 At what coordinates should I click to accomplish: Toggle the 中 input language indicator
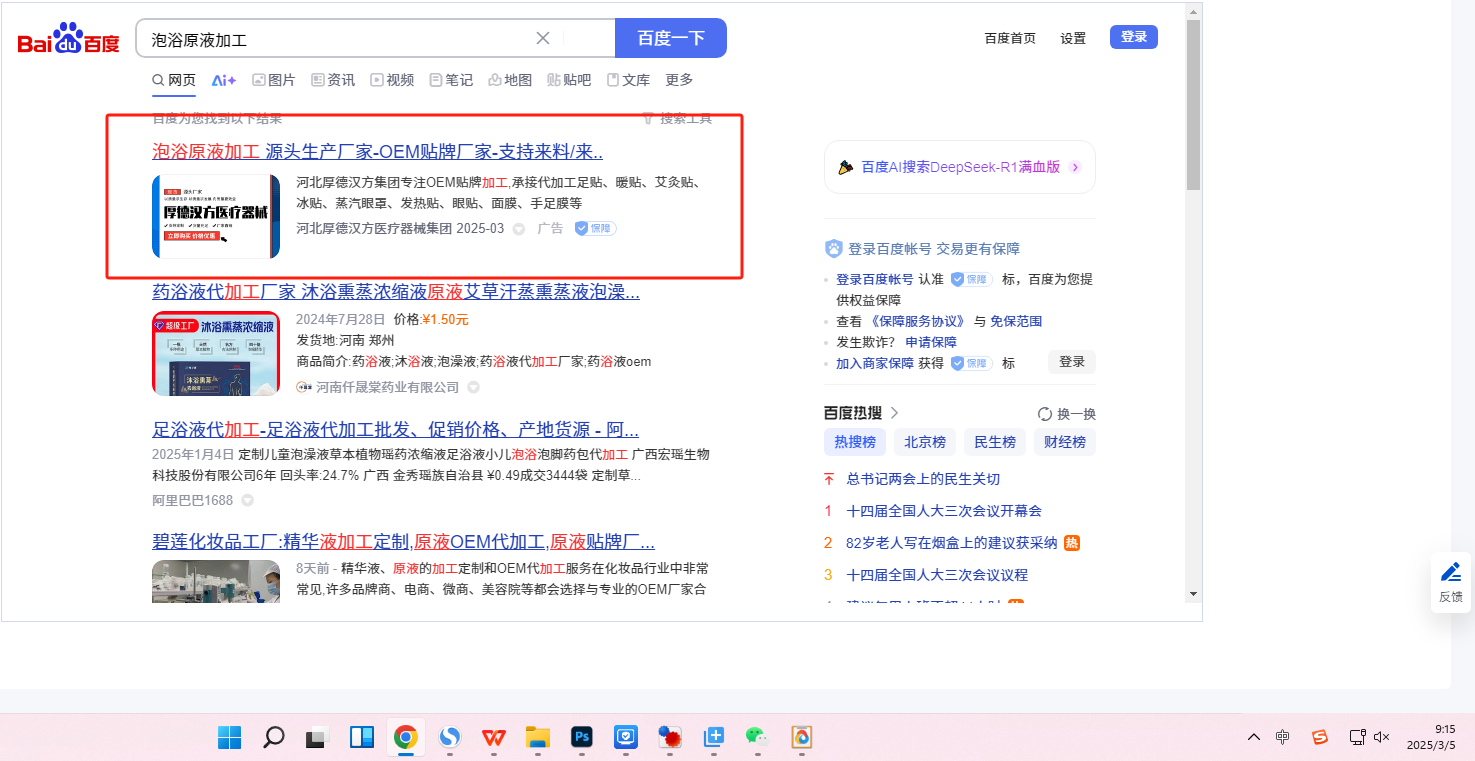pyautogui.click(x=1283, y=738)
